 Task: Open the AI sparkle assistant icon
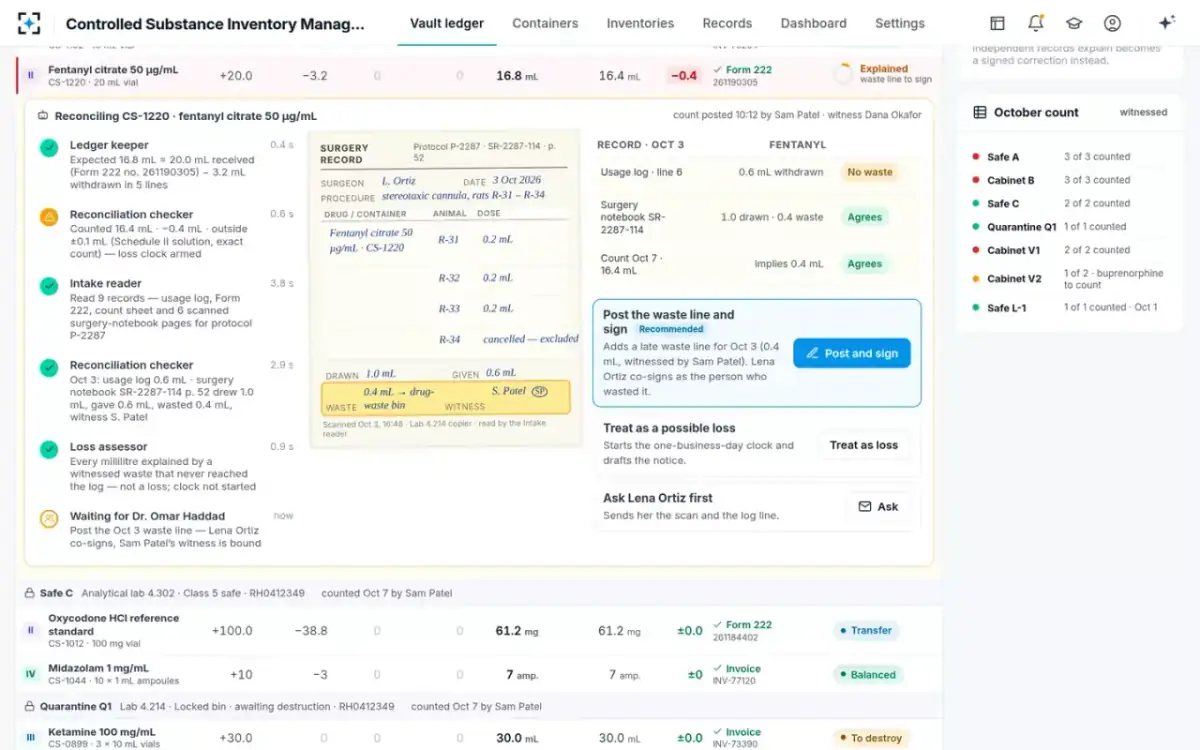(1166, 23)
